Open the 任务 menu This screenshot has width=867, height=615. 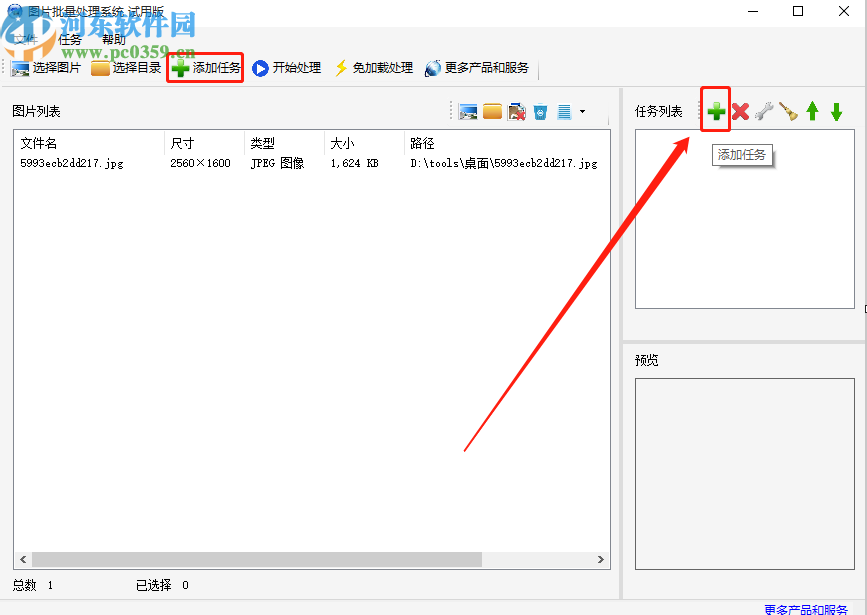[69, 39]
